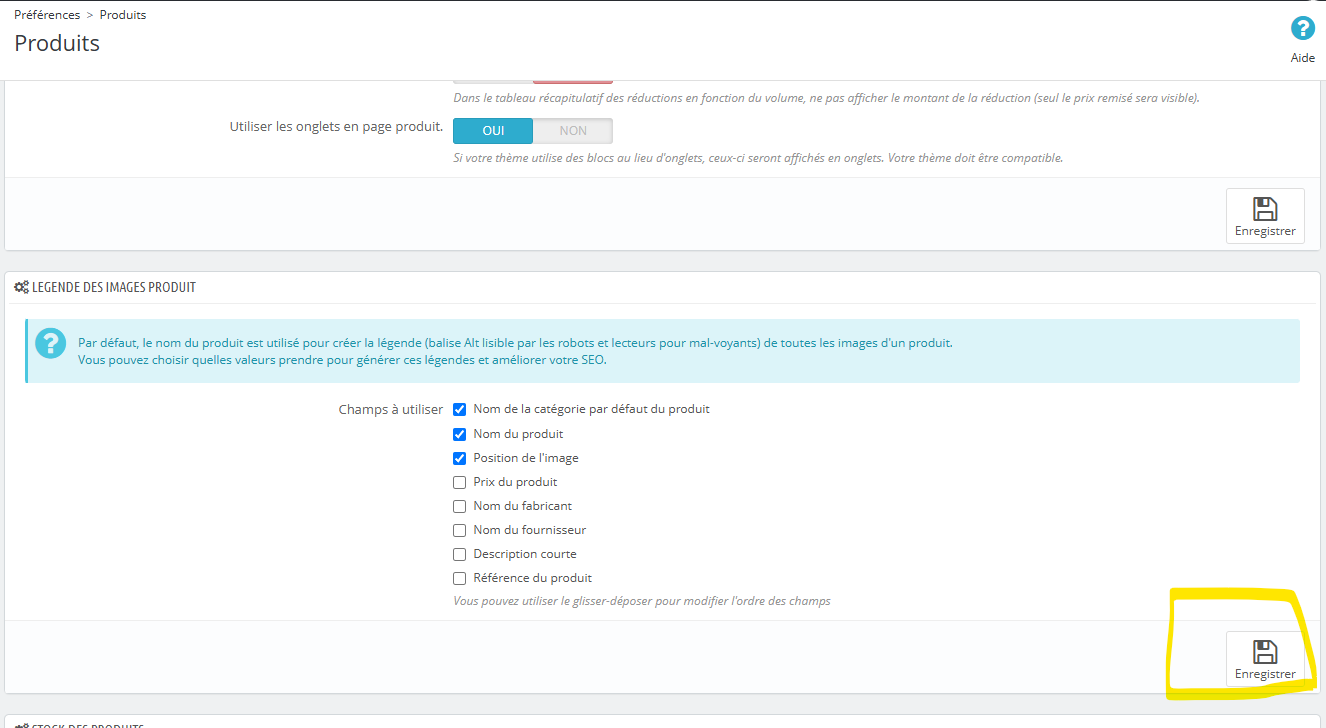Check the Description courte option
This screenshot has height=728, width=1326.
point(460,554)
